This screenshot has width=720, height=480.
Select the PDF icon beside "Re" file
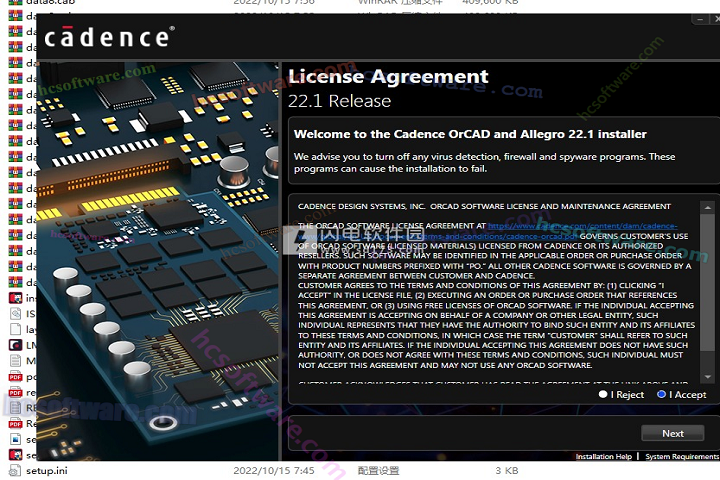[15, 424]
